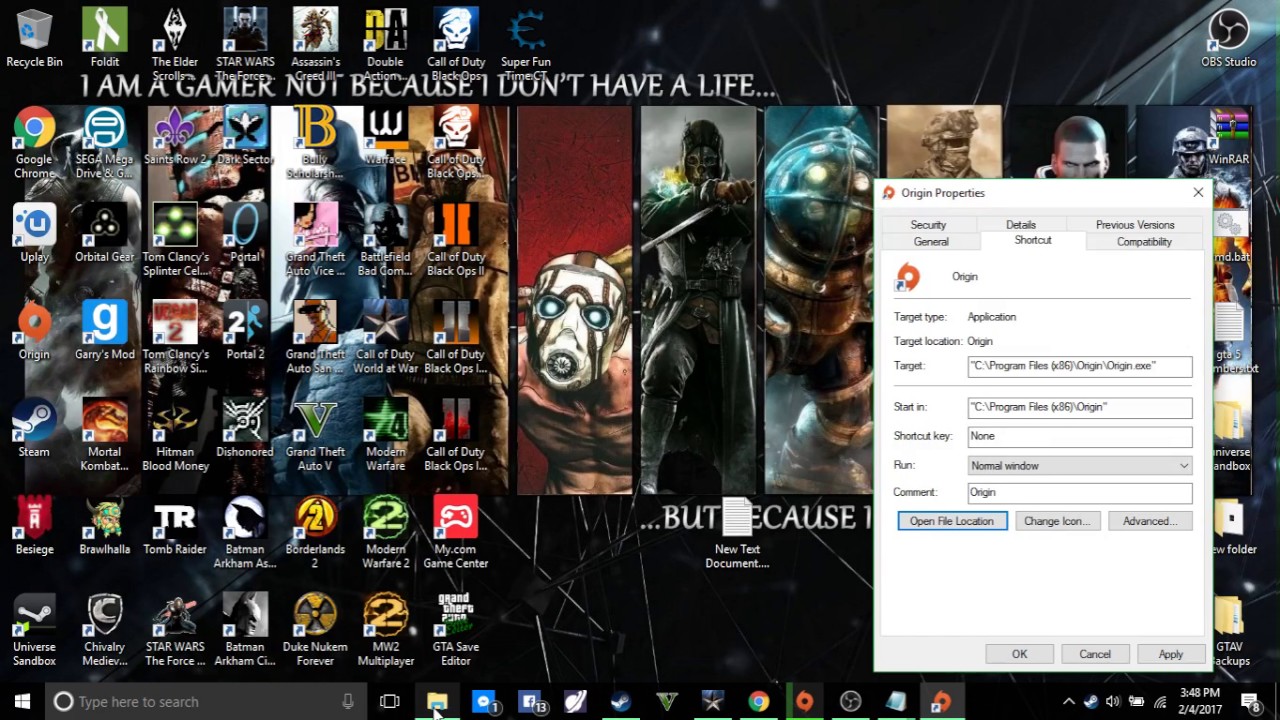Open the Recycle Bin desktop icon
The height and width of the screenshot is (720, 1280).
point(34,40)
